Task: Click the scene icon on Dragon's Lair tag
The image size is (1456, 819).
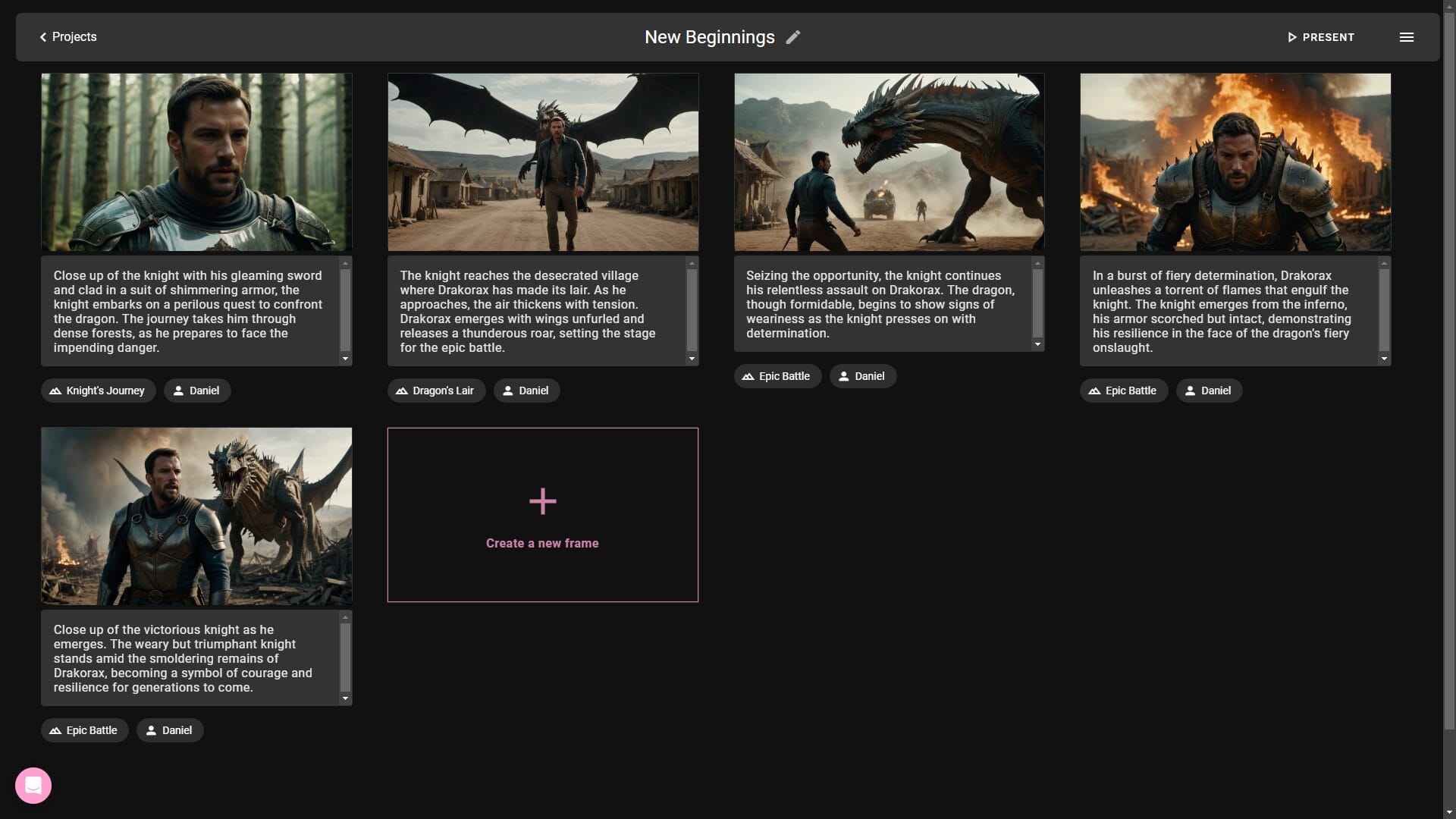Action: (400, 391)
